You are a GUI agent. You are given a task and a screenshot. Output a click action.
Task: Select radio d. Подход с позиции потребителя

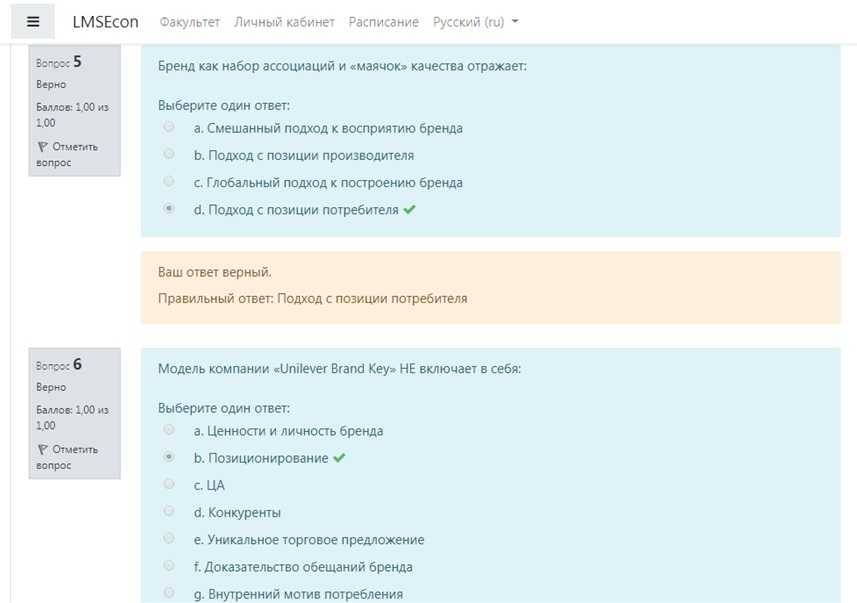(x=169, y=208)
